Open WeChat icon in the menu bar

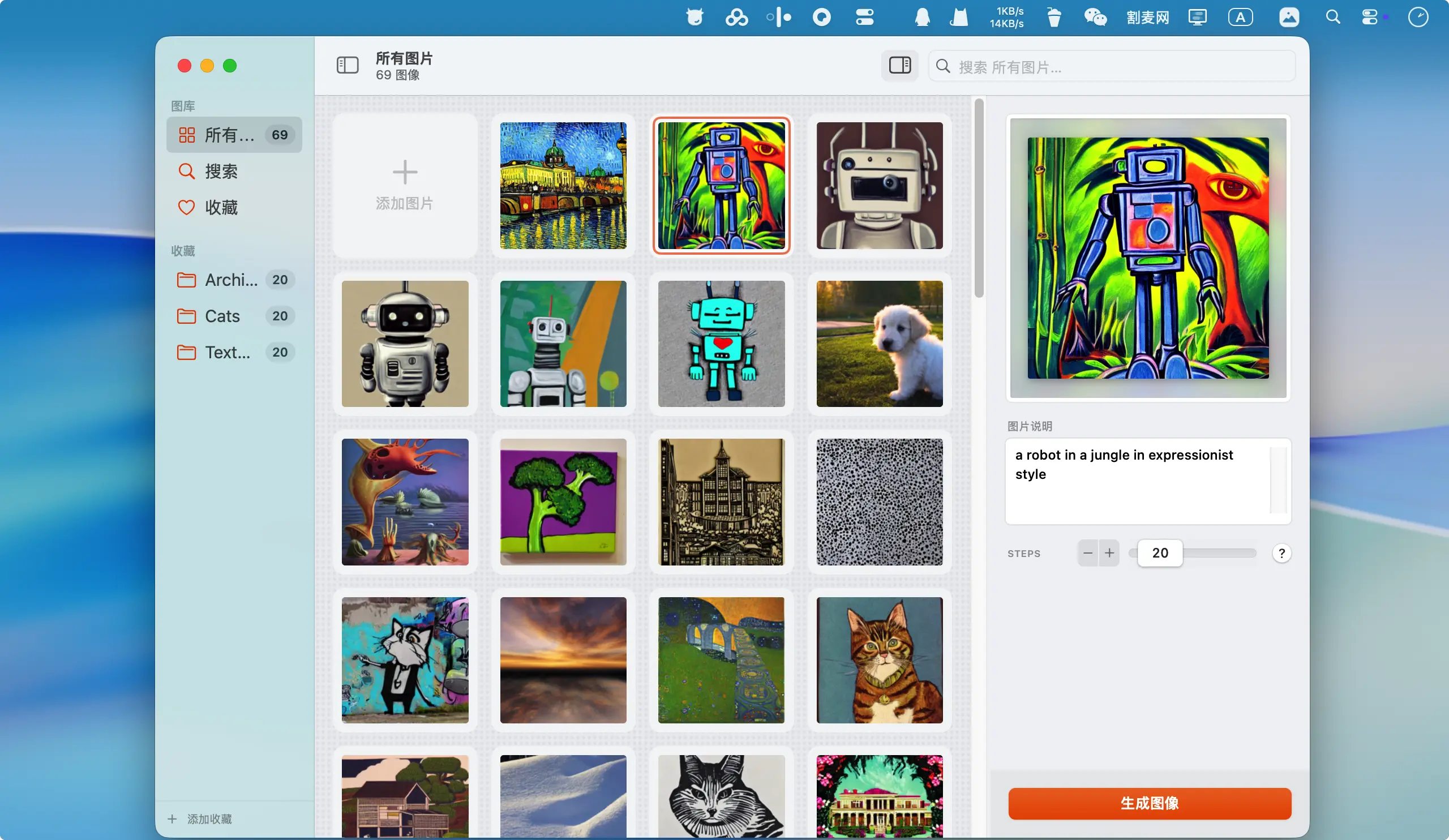pos(1095,17)
